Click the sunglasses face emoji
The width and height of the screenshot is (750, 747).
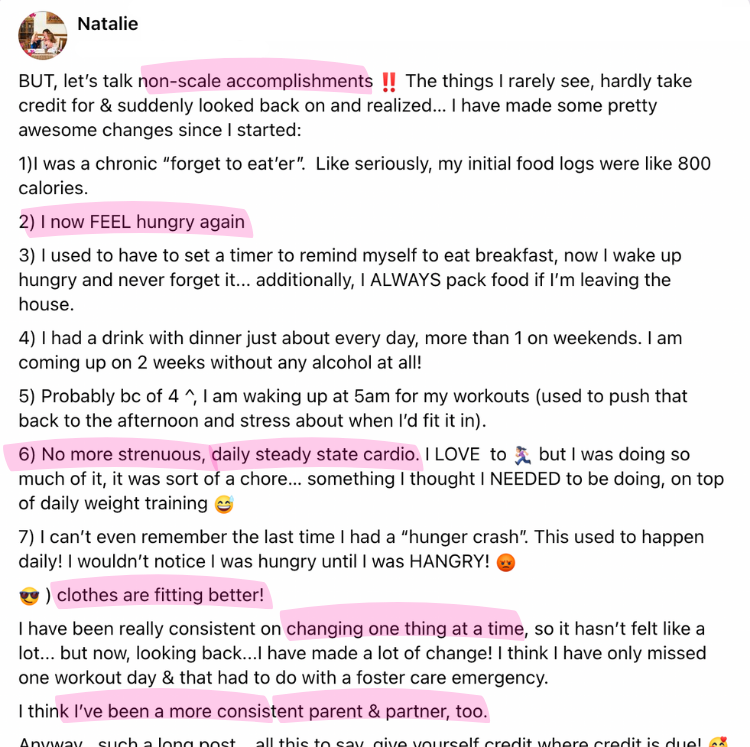click(29, 596)
